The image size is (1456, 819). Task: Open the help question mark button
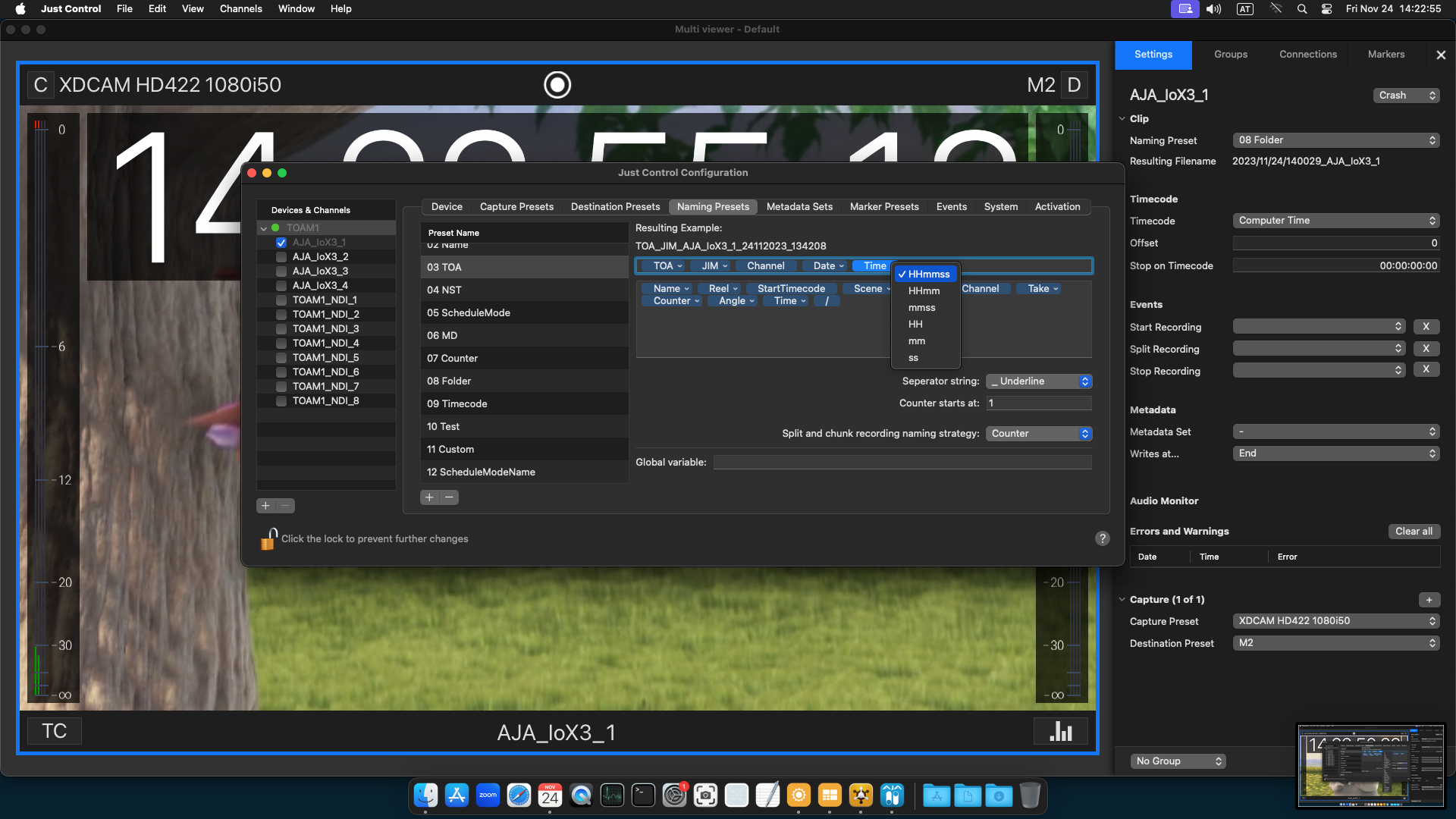[x=1103, y=538]
